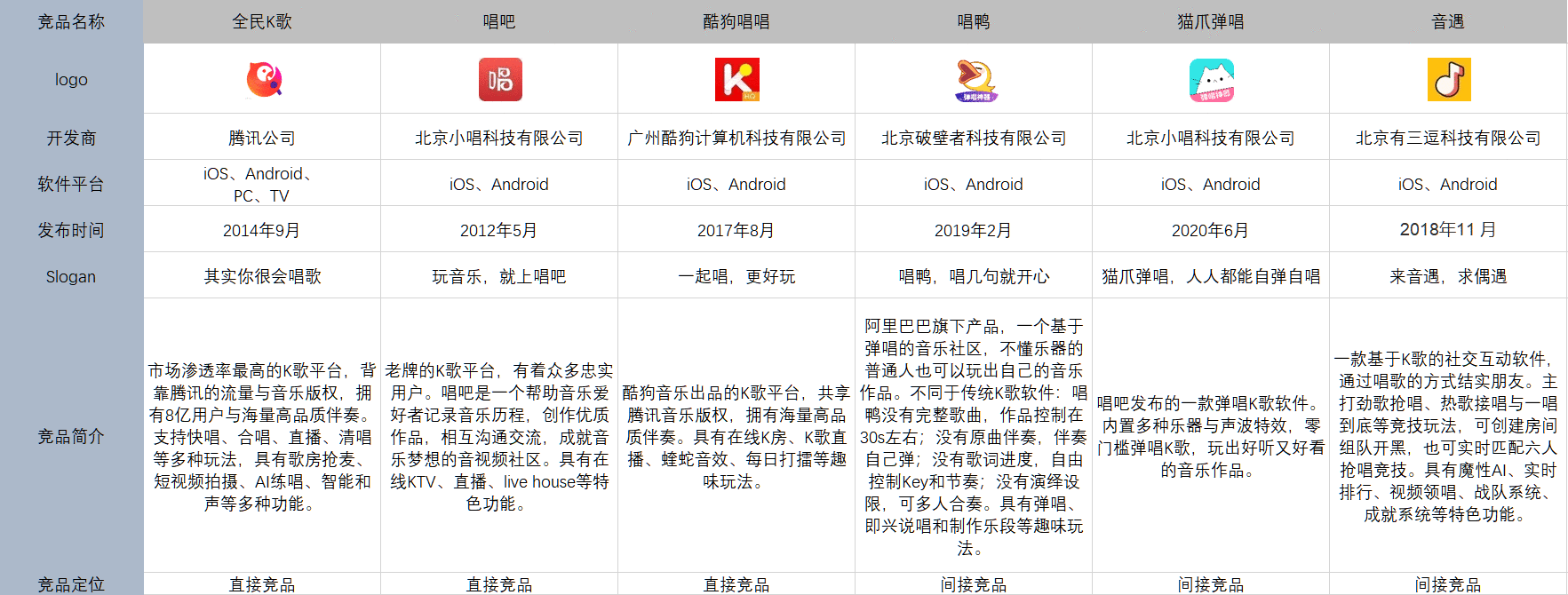Image resolution: width=1568 pixels, height=595 pixels.
Task: Select the 2012年5月 release date cell
Action: tap(499, 230)
